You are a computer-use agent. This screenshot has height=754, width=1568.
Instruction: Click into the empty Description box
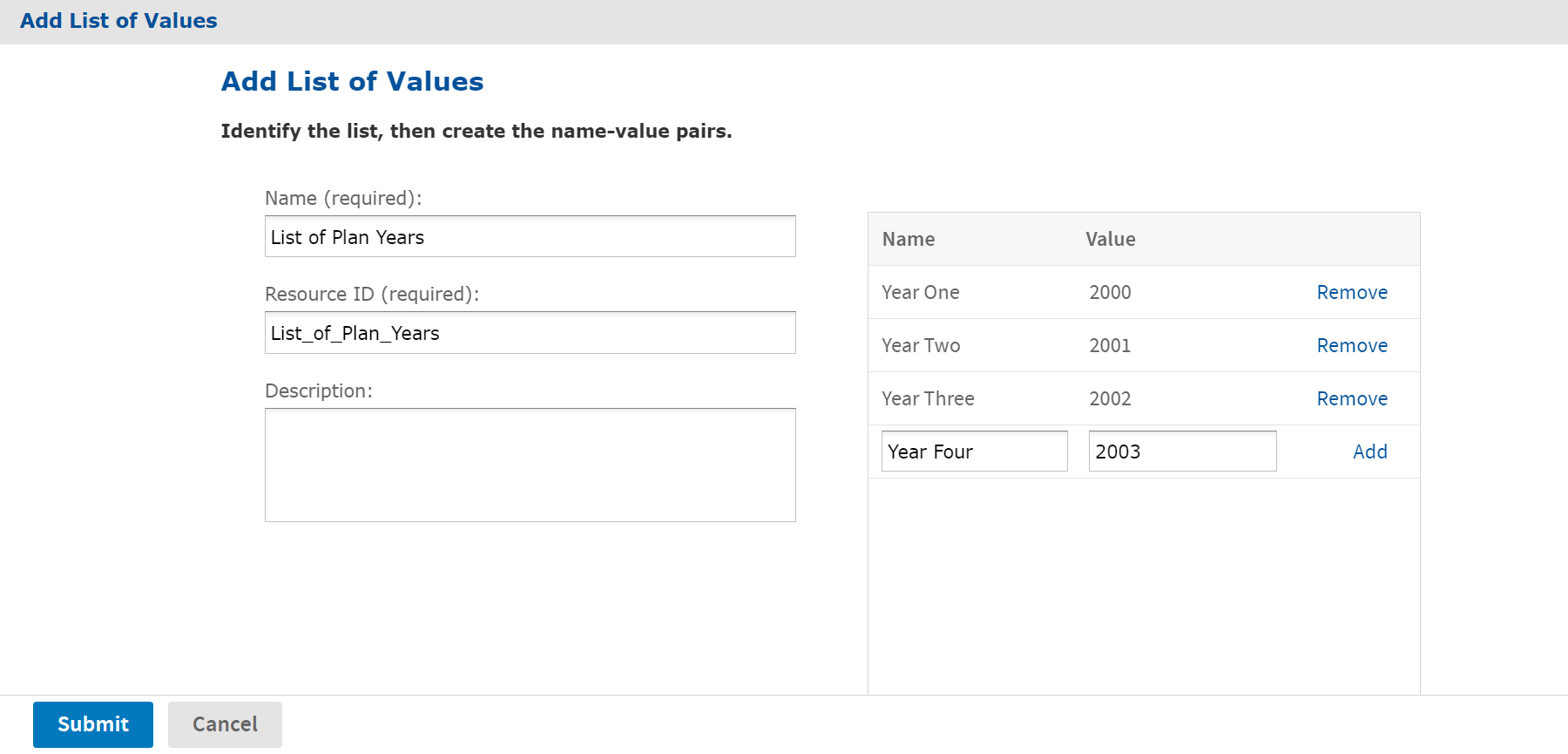click(x=531, y=465)
